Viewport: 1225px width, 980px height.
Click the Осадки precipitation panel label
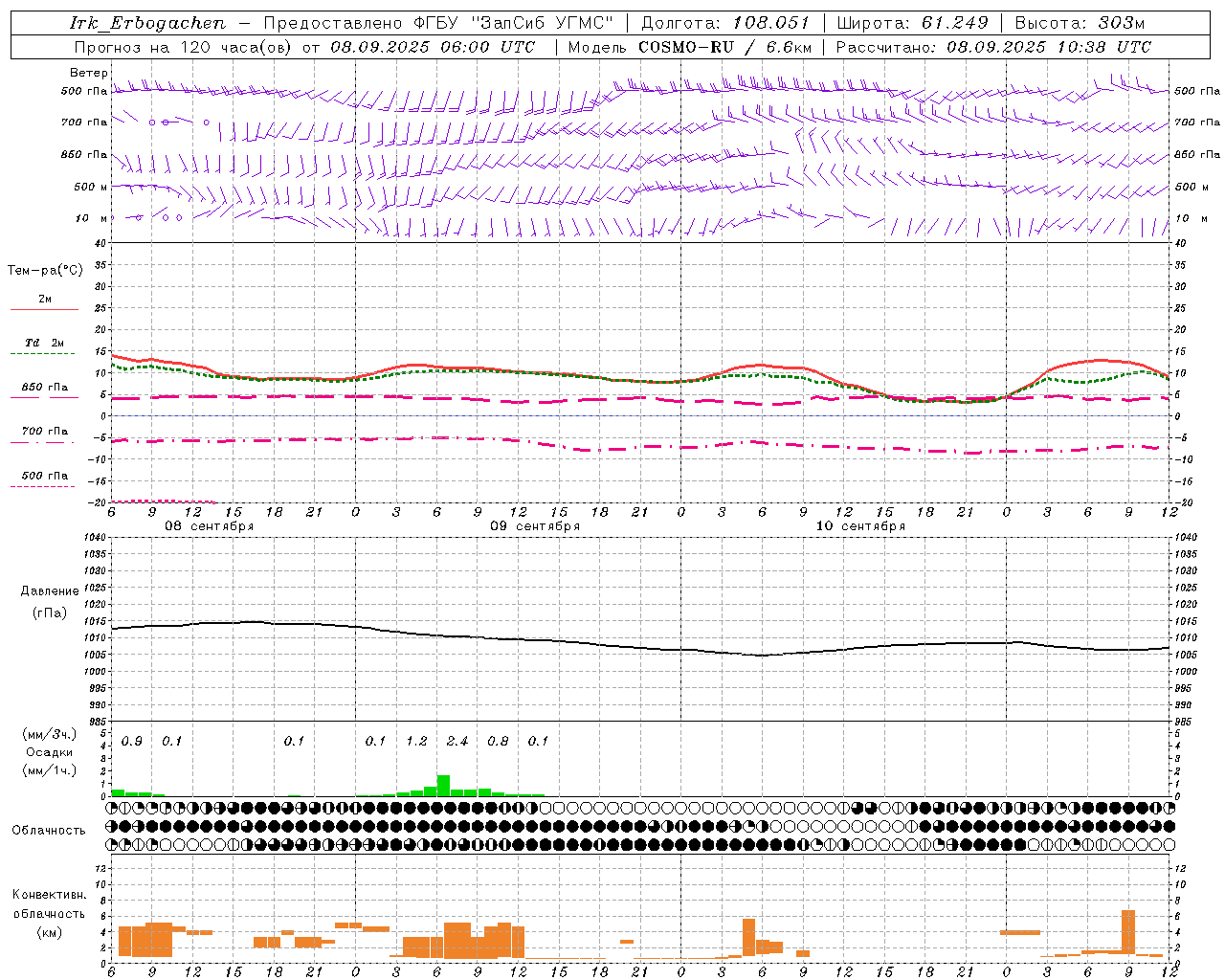tap(49, 752)
